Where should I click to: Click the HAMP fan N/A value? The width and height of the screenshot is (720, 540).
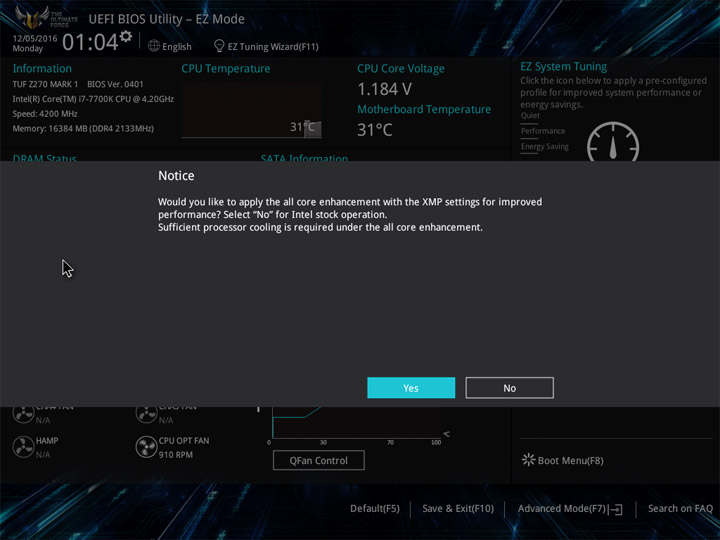click(x=43, y=455)
